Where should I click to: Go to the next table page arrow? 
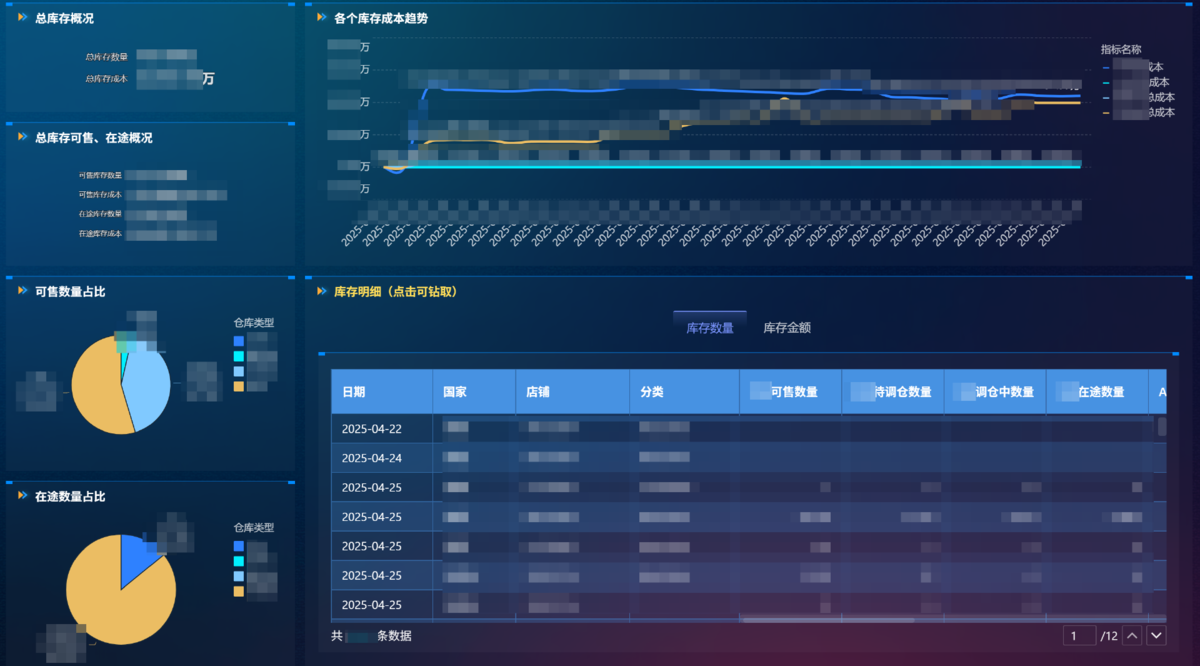tap(1156, 635)
